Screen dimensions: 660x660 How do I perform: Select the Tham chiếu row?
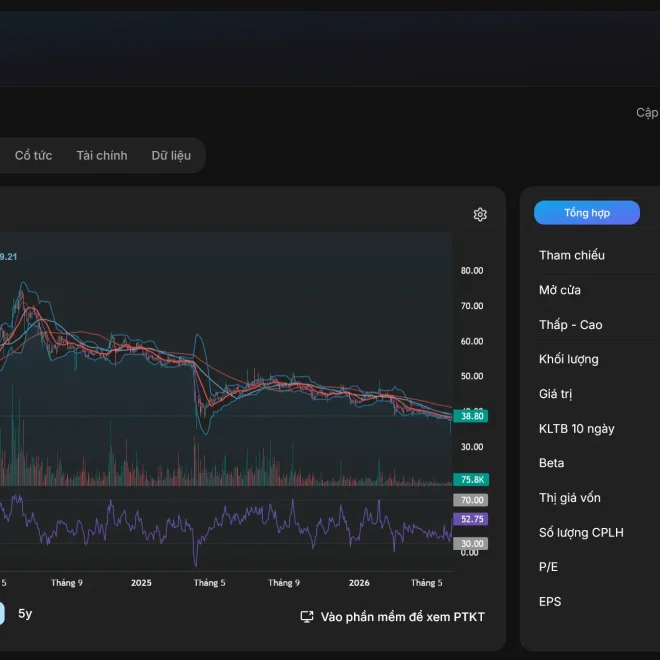coord(599,255)
